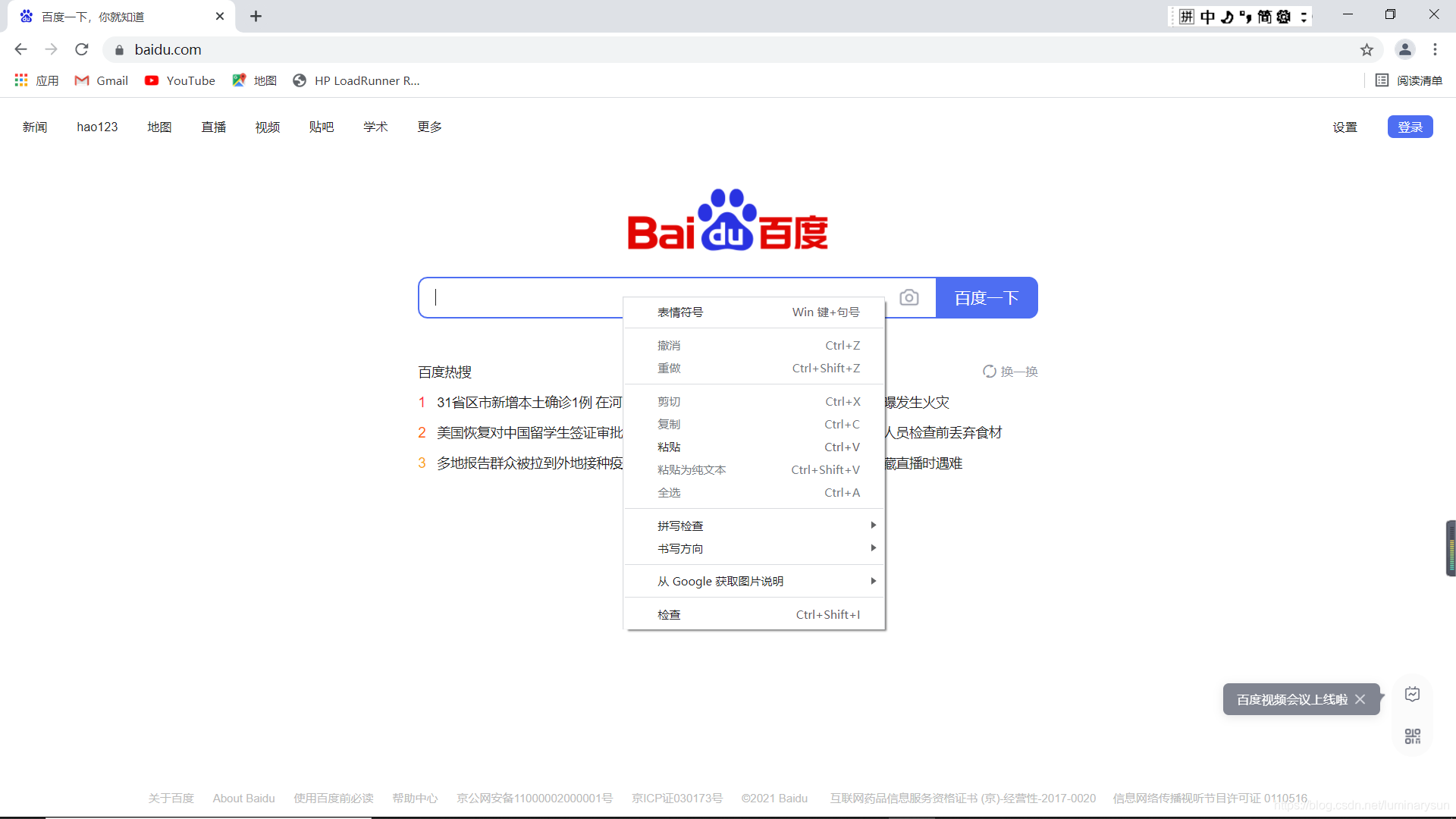This screenshot has height=819, width=1456.
Task: Open input method settings gear
Action: point(1282,16)
